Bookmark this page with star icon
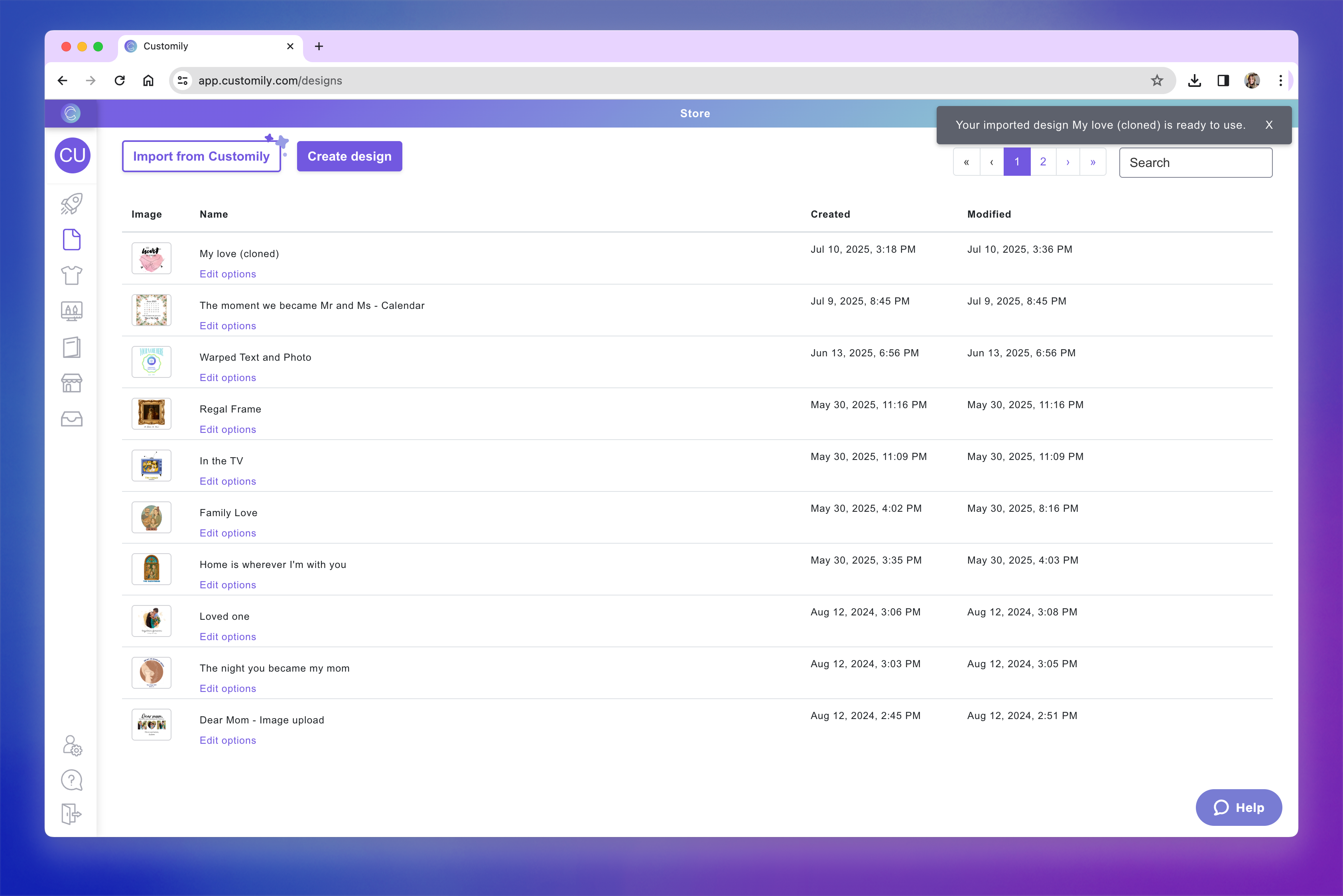1343x896 pixels. (x=1157, y=81)
